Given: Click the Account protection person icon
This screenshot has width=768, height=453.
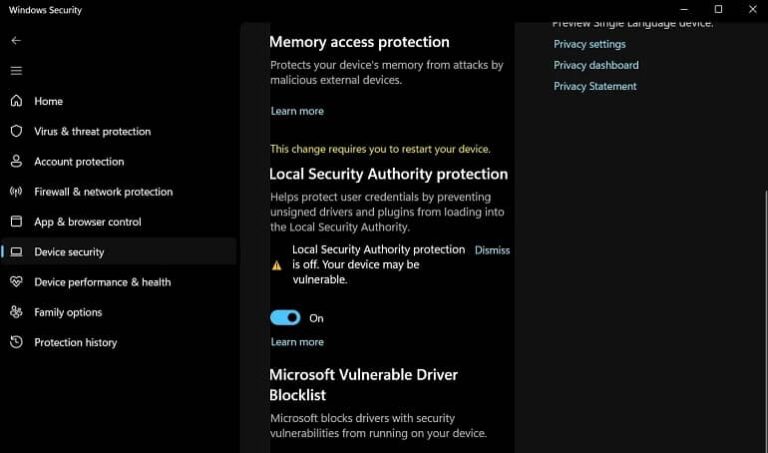Looking at the screenshot, I should [x=16, y=161].
